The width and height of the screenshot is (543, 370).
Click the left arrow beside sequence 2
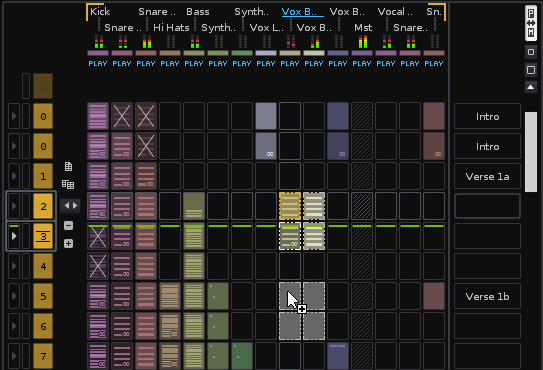pyautogui.click(x=66, y=206)
